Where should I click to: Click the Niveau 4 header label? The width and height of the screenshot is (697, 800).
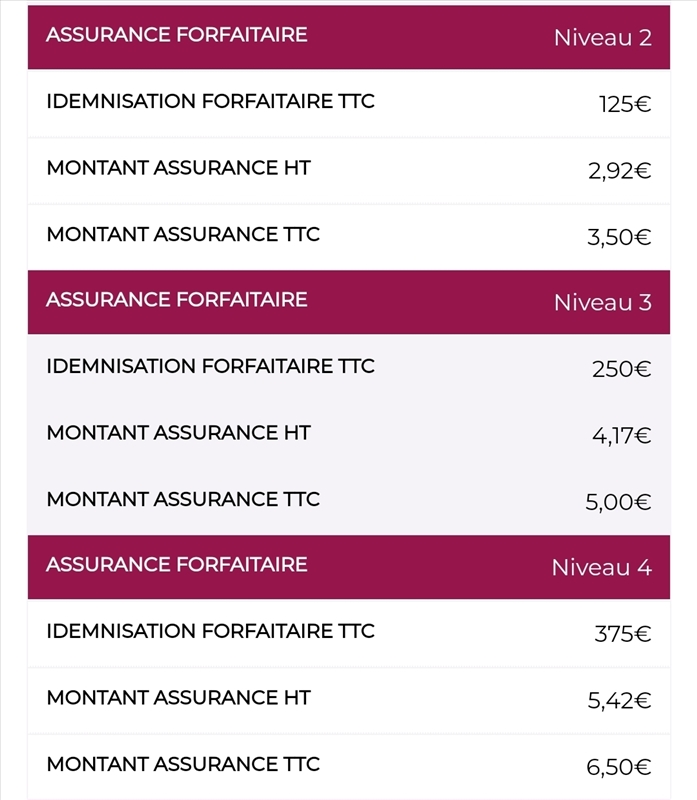[x=601, y=568]
